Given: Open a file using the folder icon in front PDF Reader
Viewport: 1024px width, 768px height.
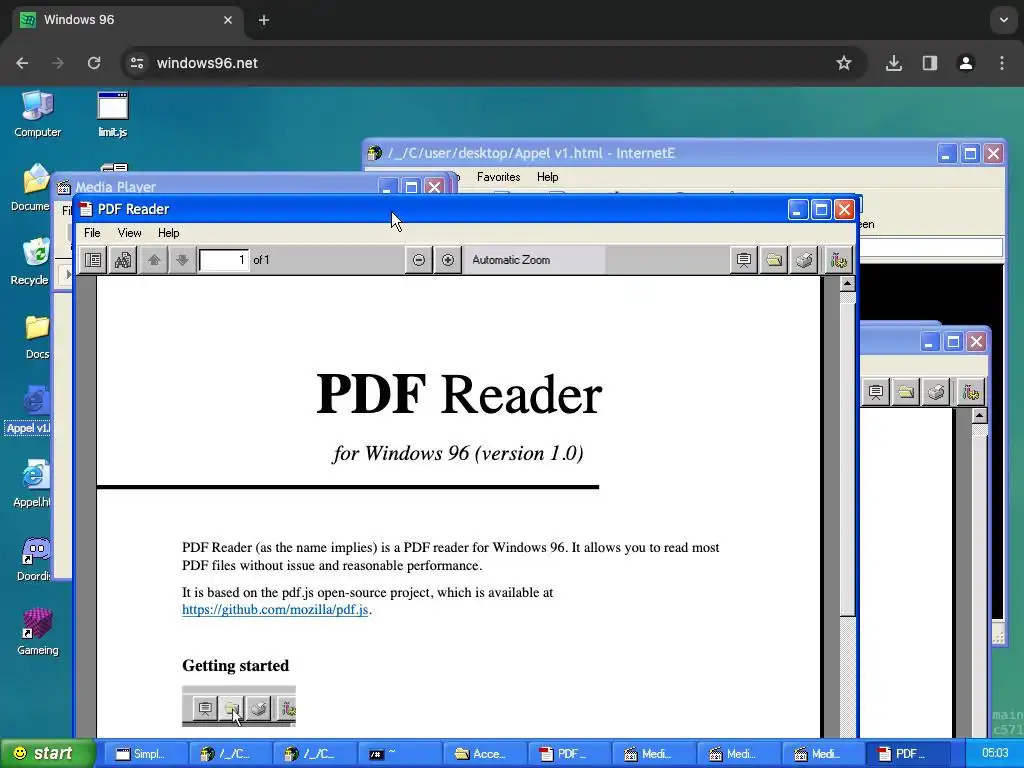Looking at the screenshot, I should click(x=774, y=260).
